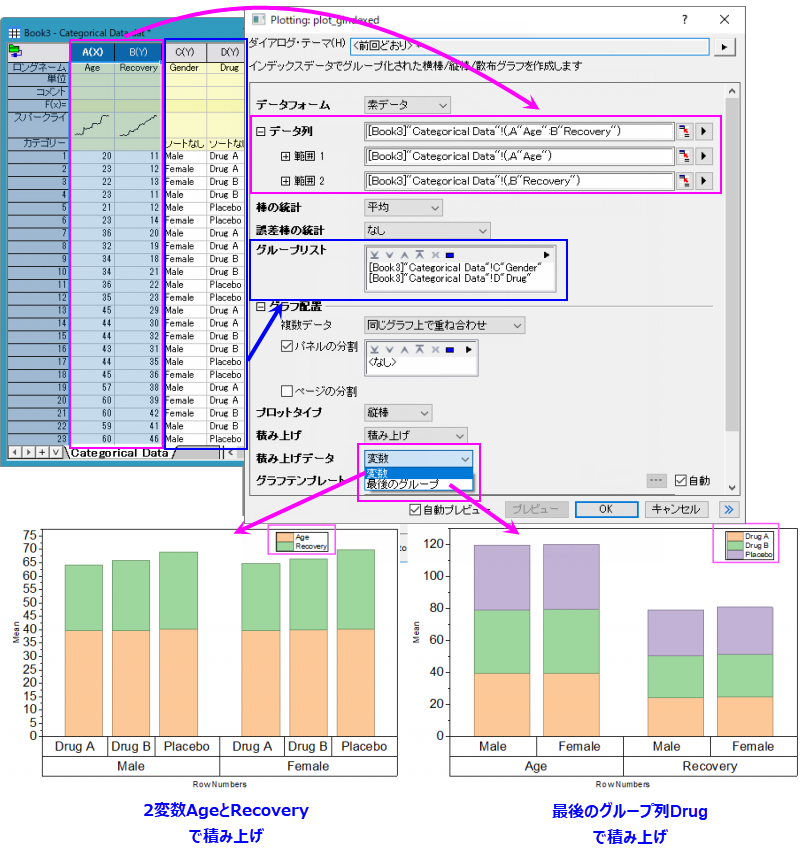
Task: Click scroll-up arrow of dialog scrollbar
Action: click(x=732, y=91)
